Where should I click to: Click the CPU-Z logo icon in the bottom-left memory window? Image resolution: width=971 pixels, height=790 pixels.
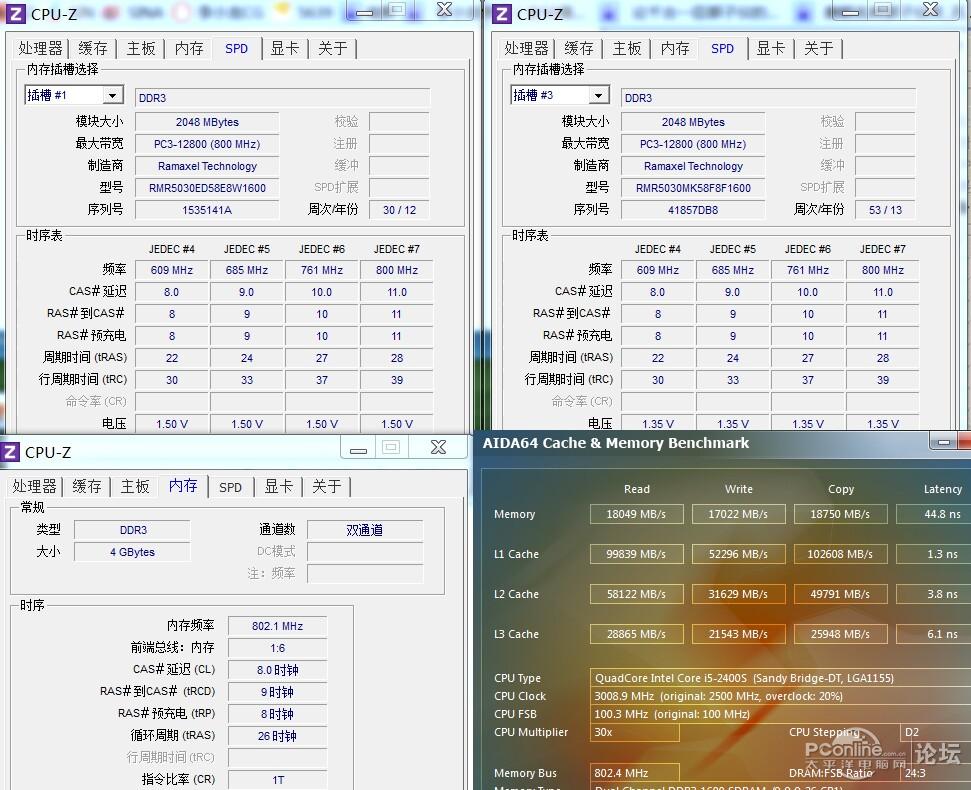click(11, 452)
